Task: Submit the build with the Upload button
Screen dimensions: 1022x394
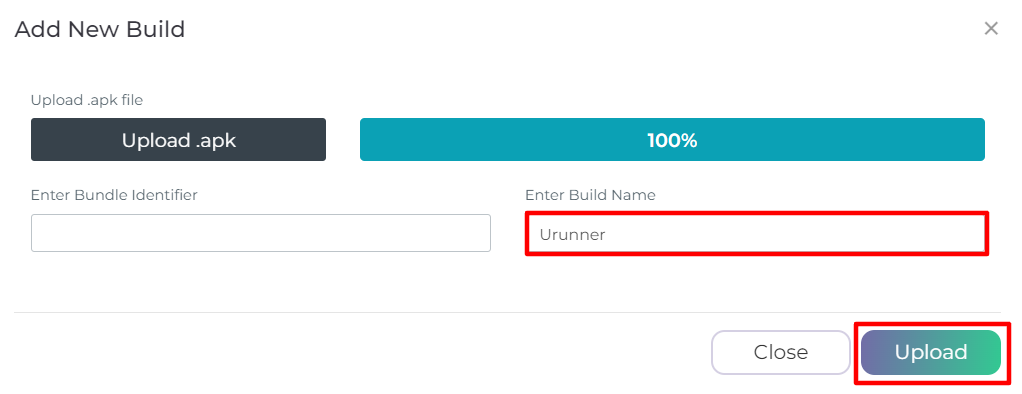Action: [931, 352]
